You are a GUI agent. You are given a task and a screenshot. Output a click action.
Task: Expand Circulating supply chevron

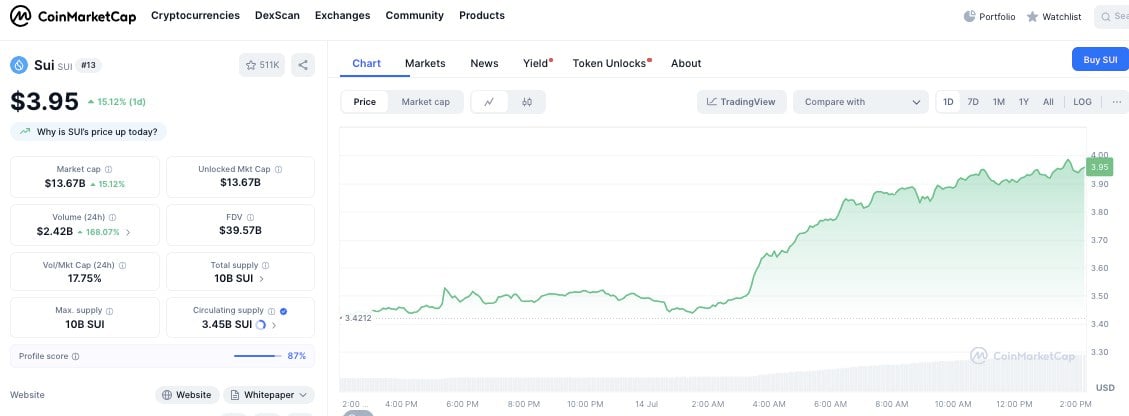274,325
